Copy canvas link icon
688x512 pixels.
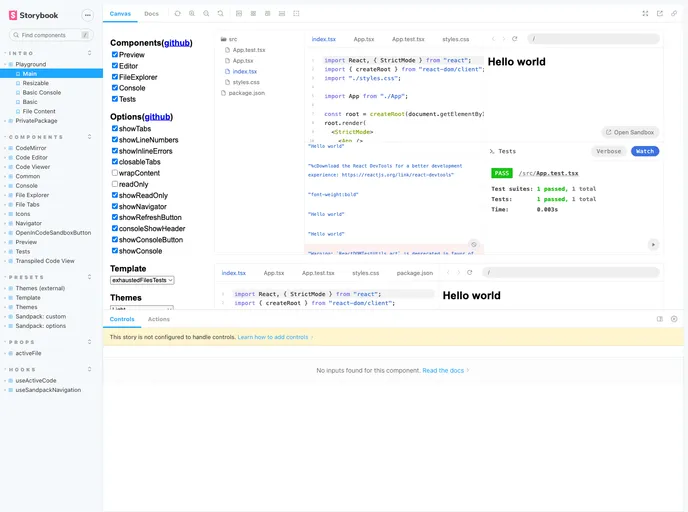[674, 14]
